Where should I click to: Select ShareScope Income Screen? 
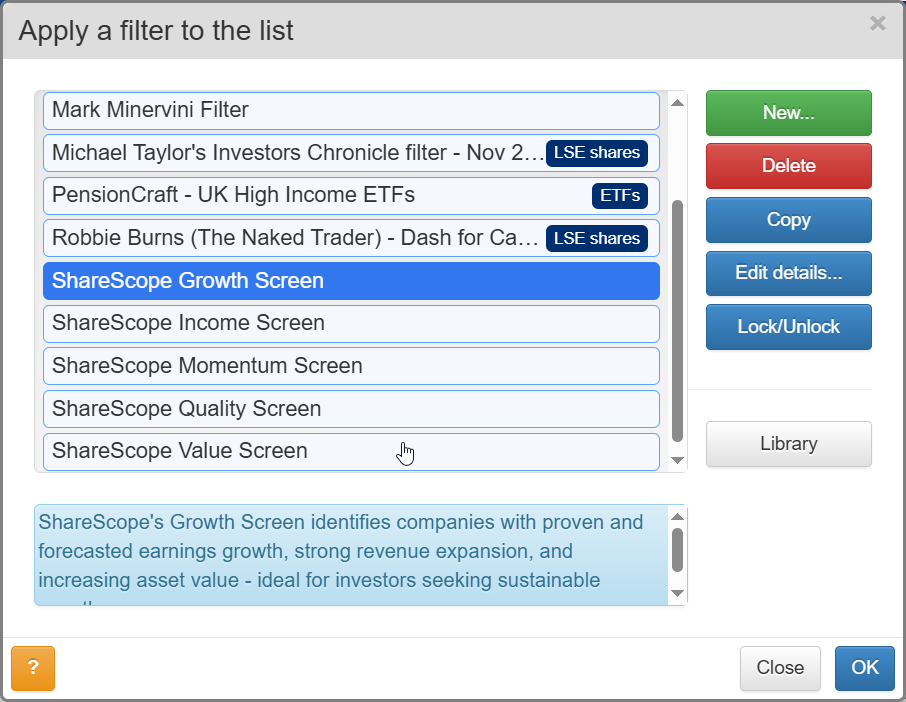(x=351, y=324)
